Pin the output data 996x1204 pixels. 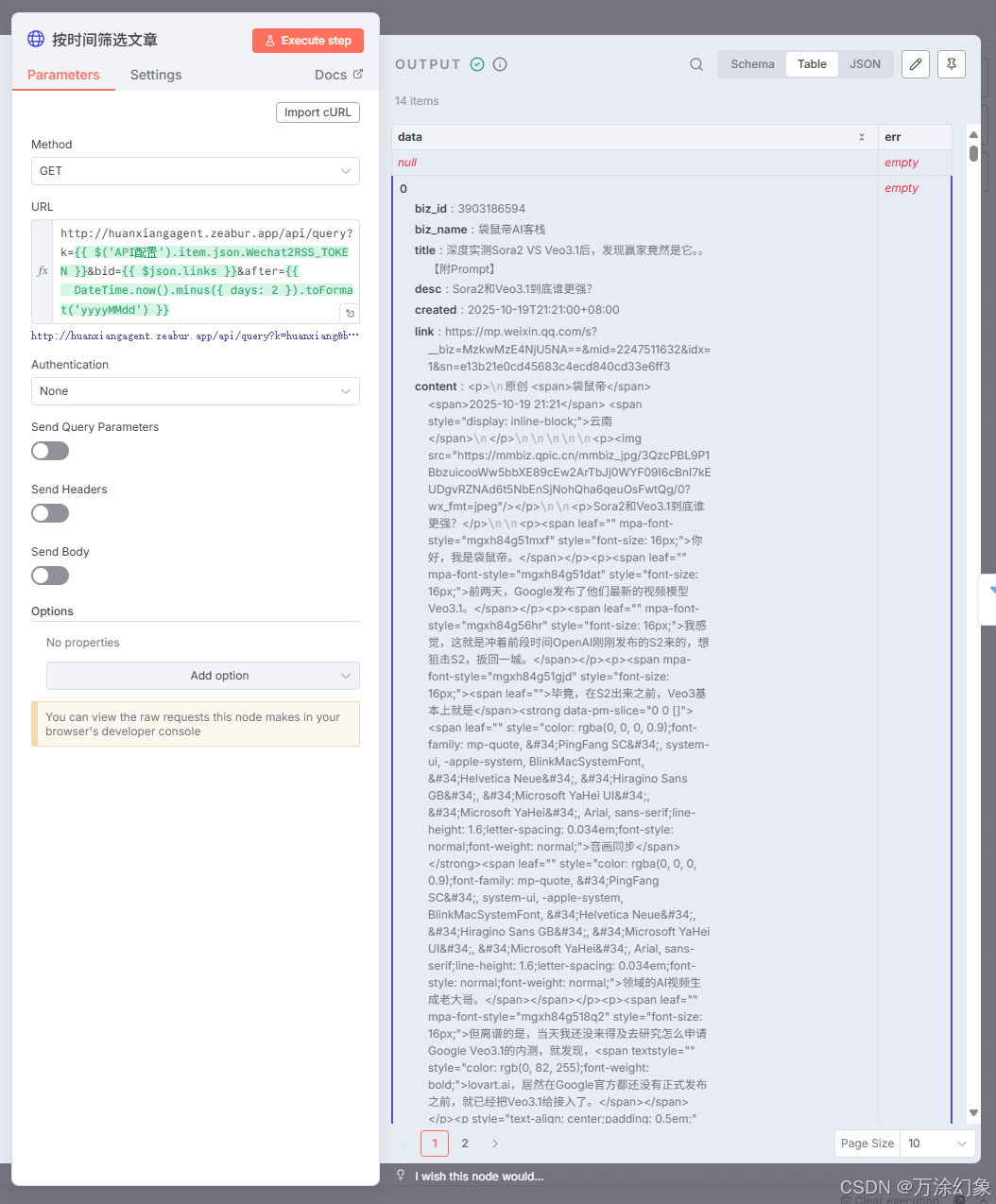pos(952,64)
